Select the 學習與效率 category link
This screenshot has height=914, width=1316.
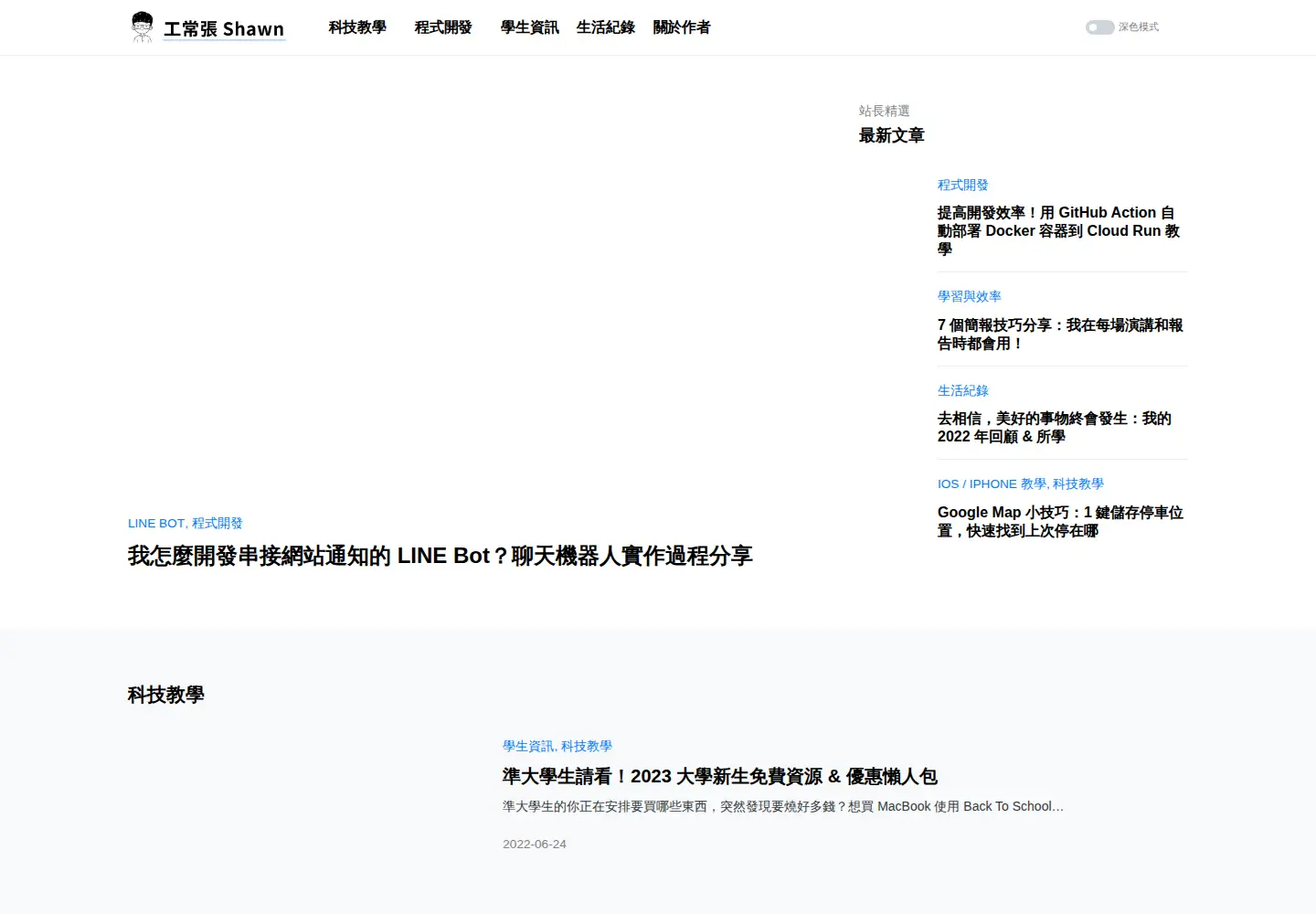point(969,296)
